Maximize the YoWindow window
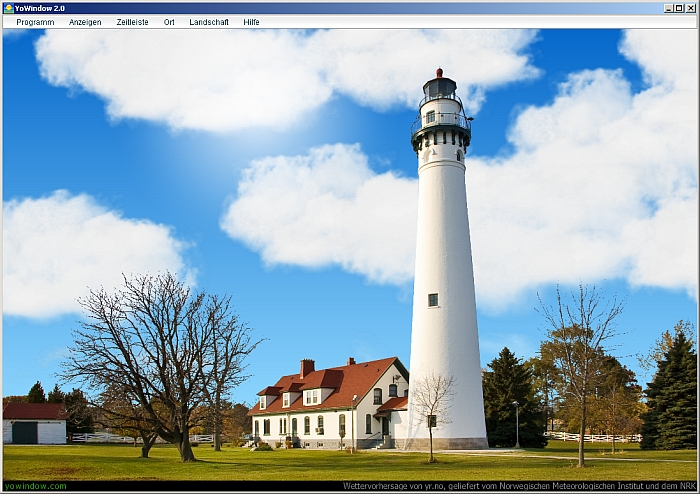Image resolution: width=700 pixels, height=494 pixels. point(679,8)
